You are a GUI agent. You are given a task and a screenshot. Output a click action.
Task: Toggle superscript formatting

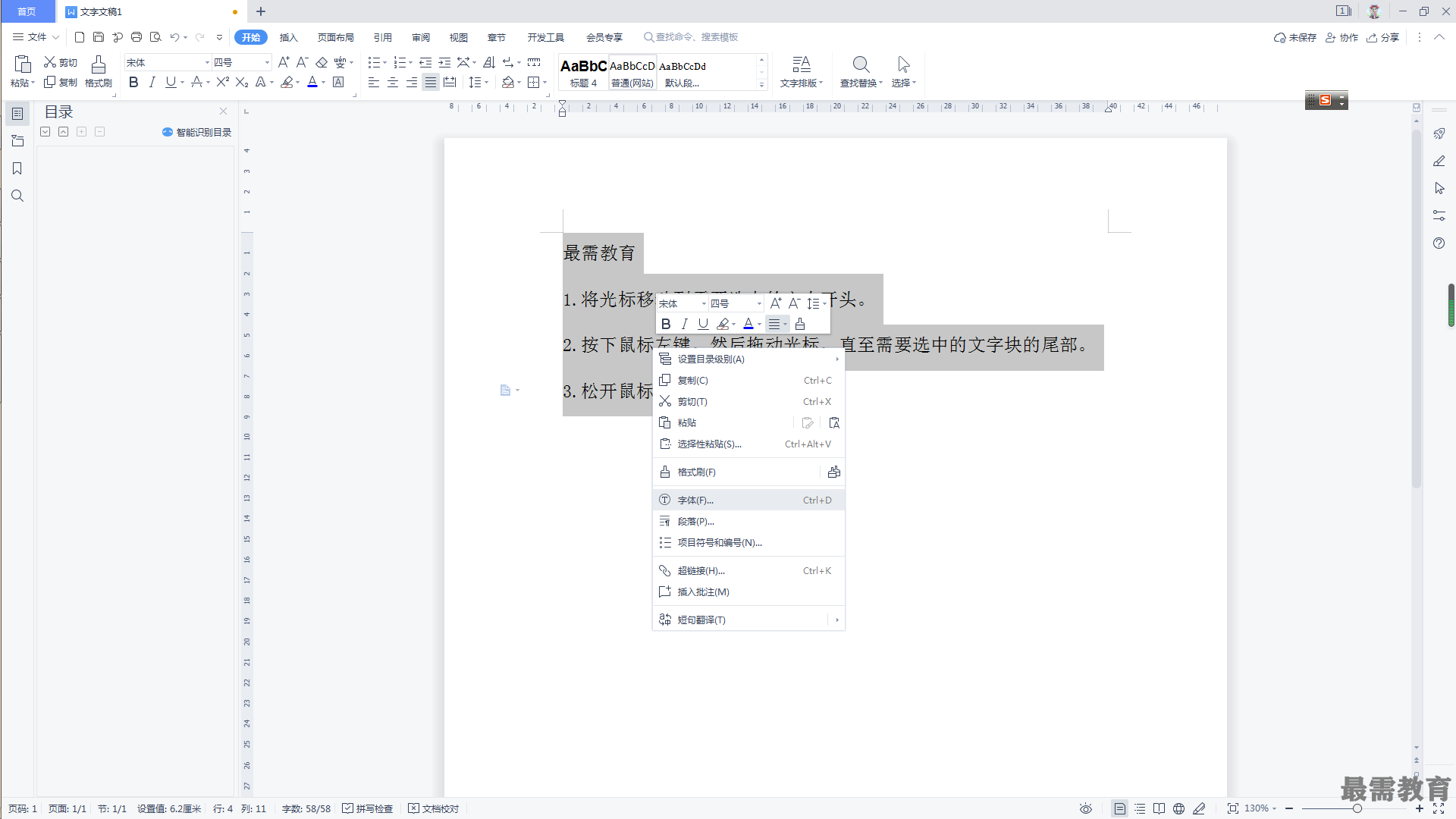pos(222,83)
